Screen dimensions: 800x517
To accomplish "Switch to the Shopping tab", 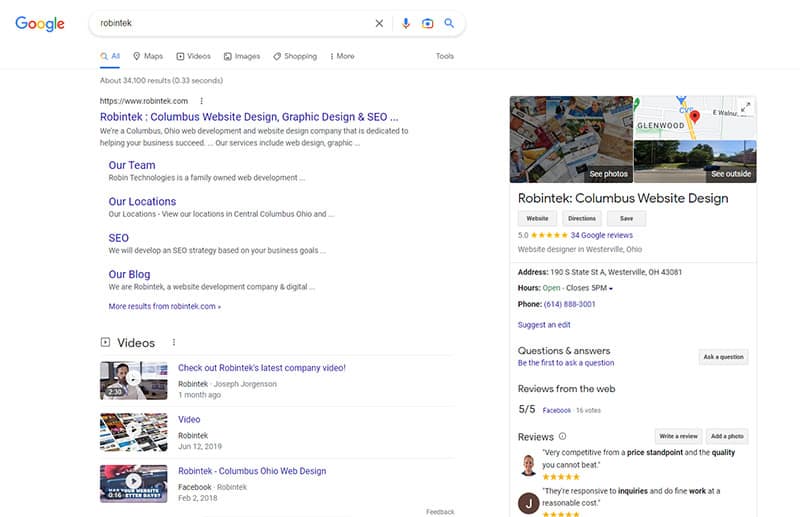I will (295, 57).
